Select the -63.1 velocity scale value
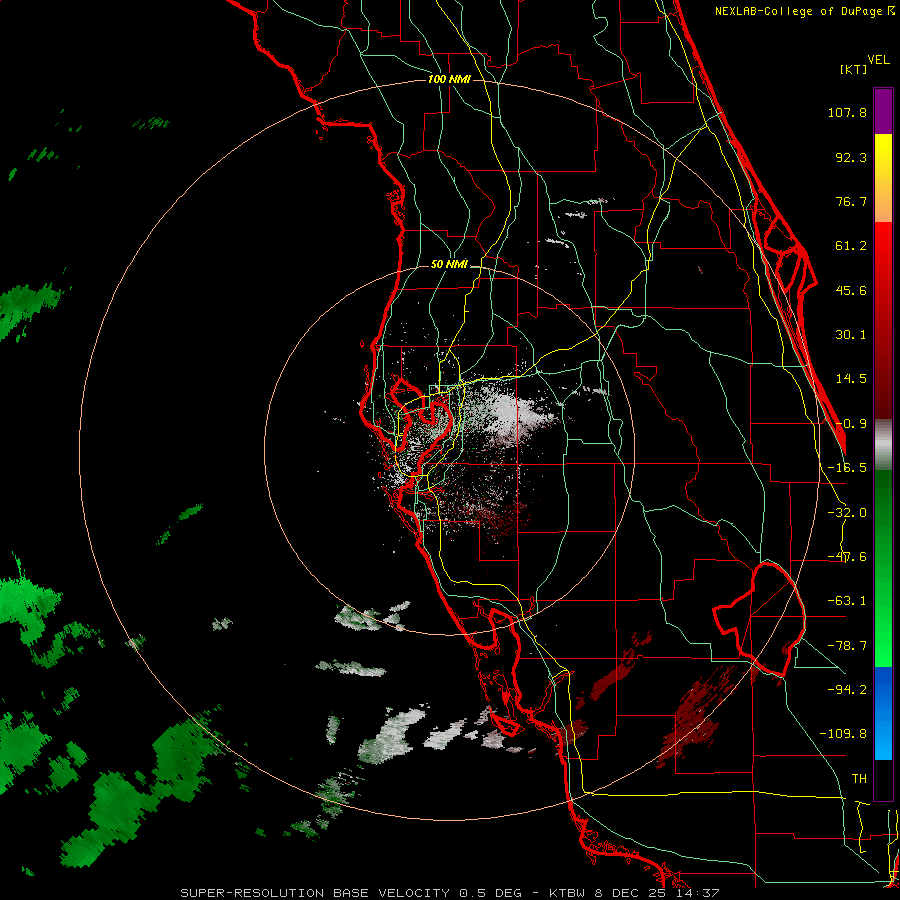The width and height of the screenshot is (900, 900). tap(847, 601)
